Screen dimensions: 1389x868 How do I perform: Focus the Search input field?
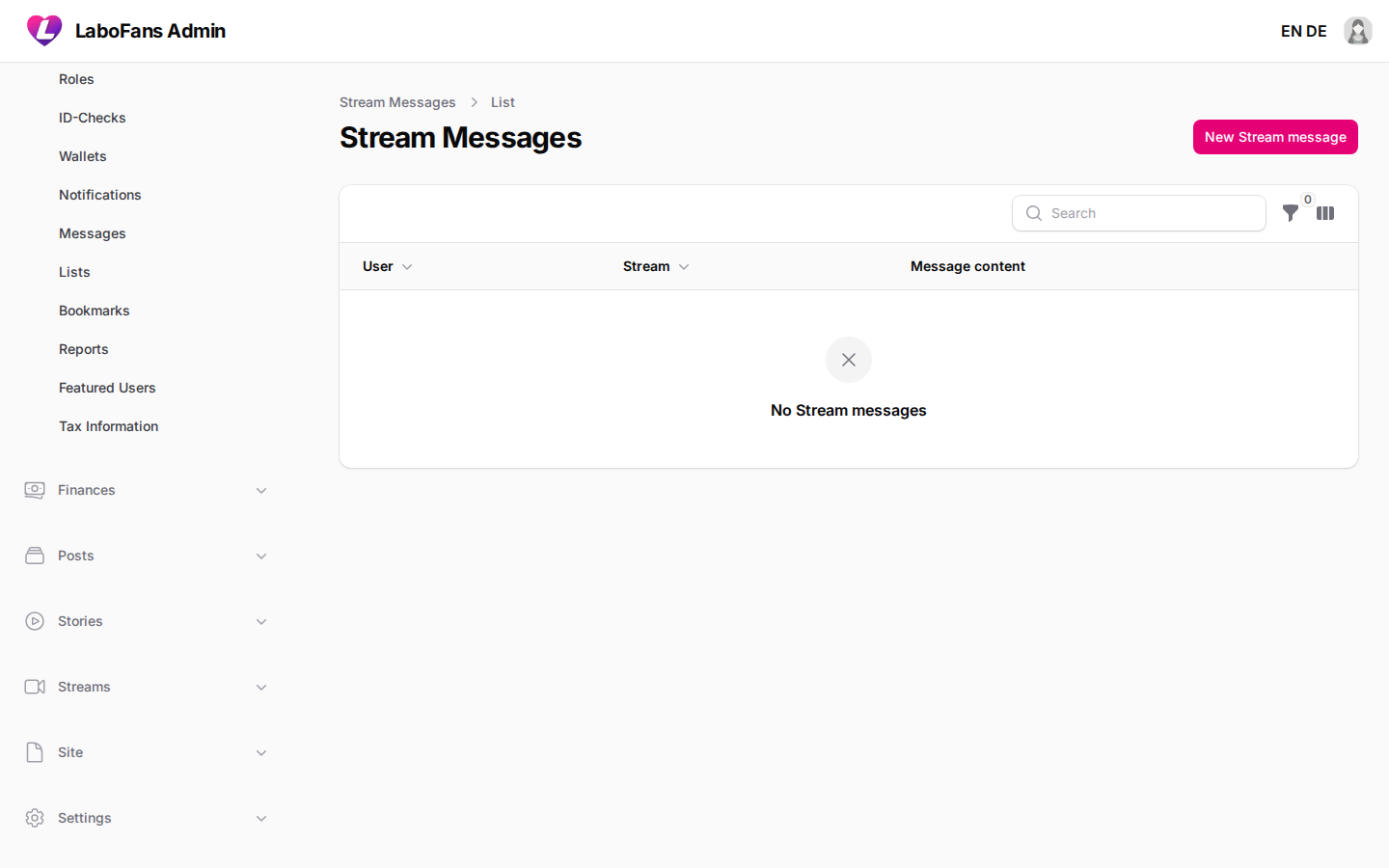tap(1139, 213)
